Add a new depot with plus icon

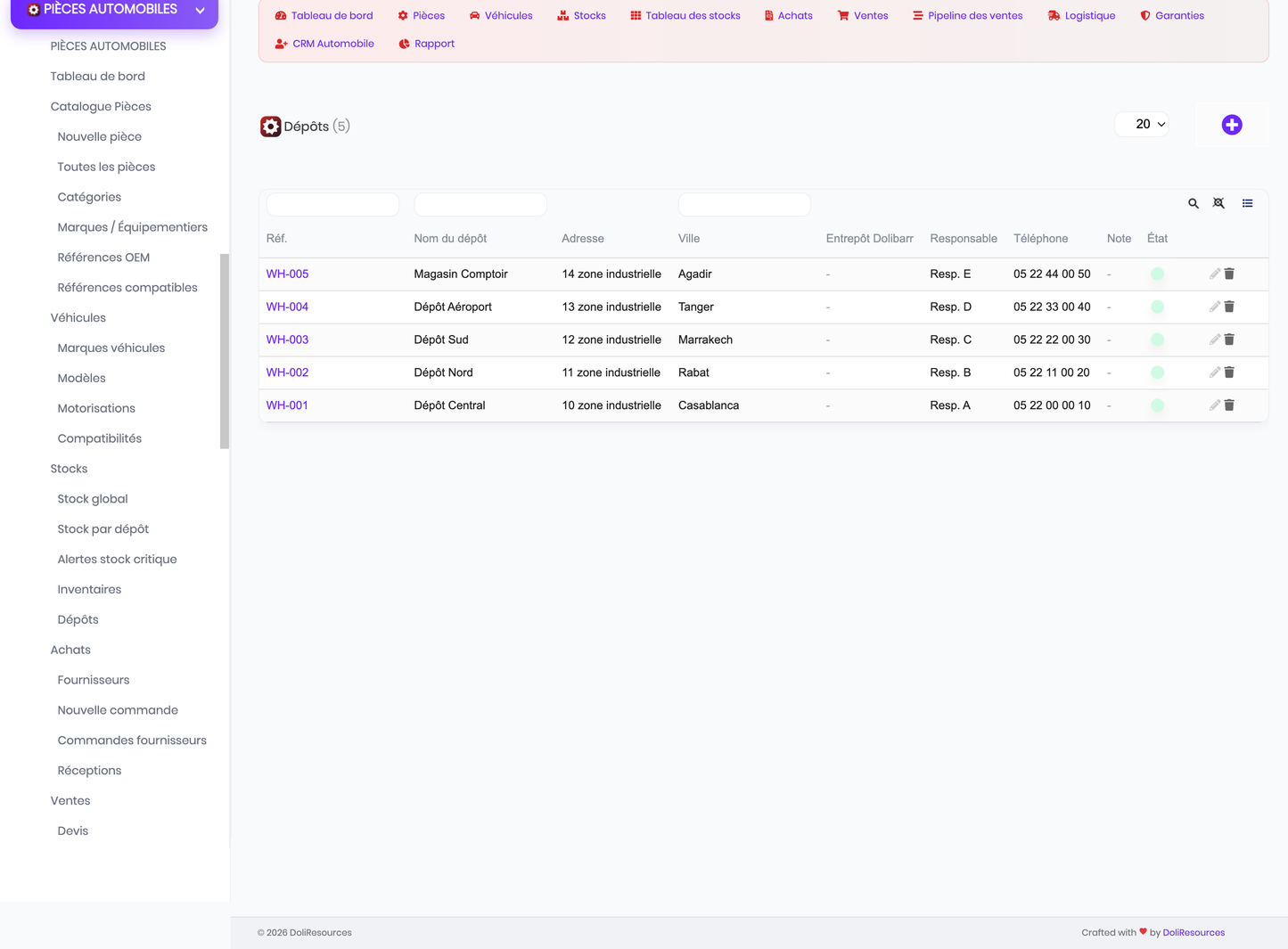click(x=1232, y=125)
